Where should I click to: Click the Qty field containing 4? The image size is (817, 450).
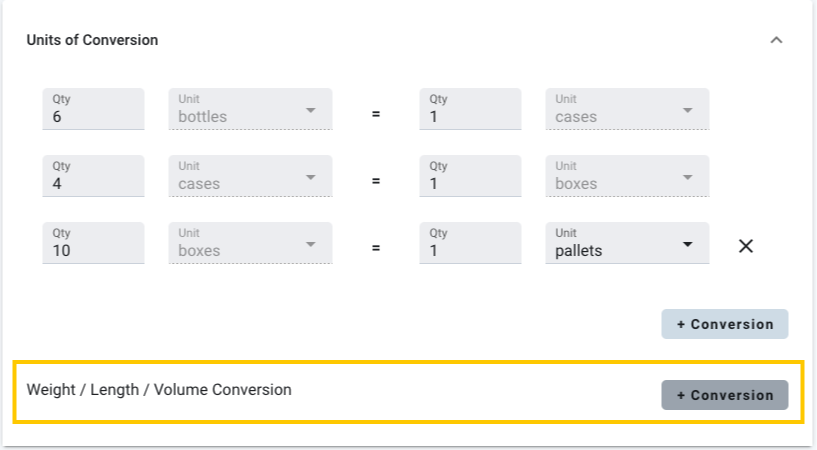click(x=93, y=176)
